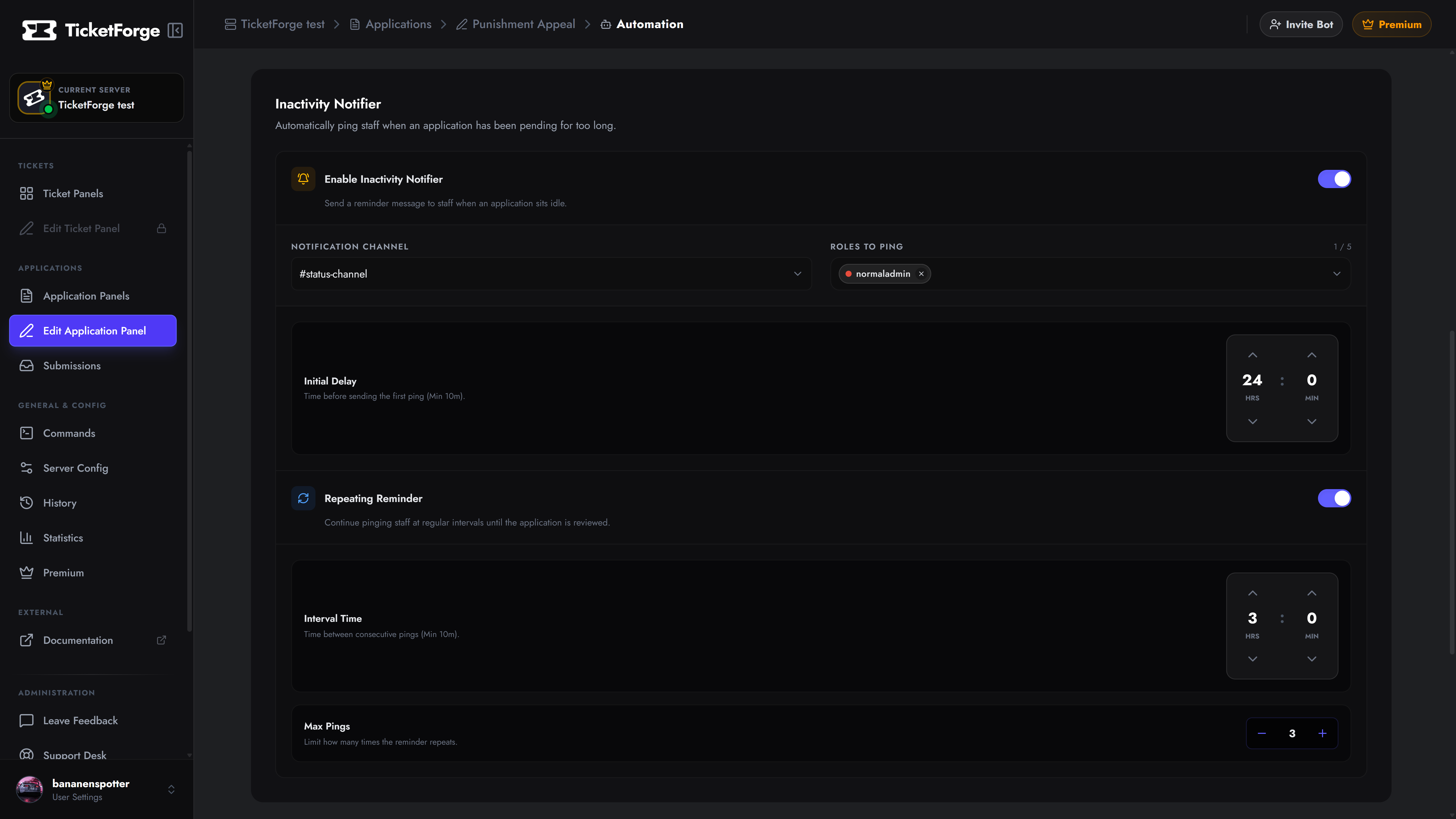
Task: Increase Interval Time minutes
Action: click(x=1312, y=593)
